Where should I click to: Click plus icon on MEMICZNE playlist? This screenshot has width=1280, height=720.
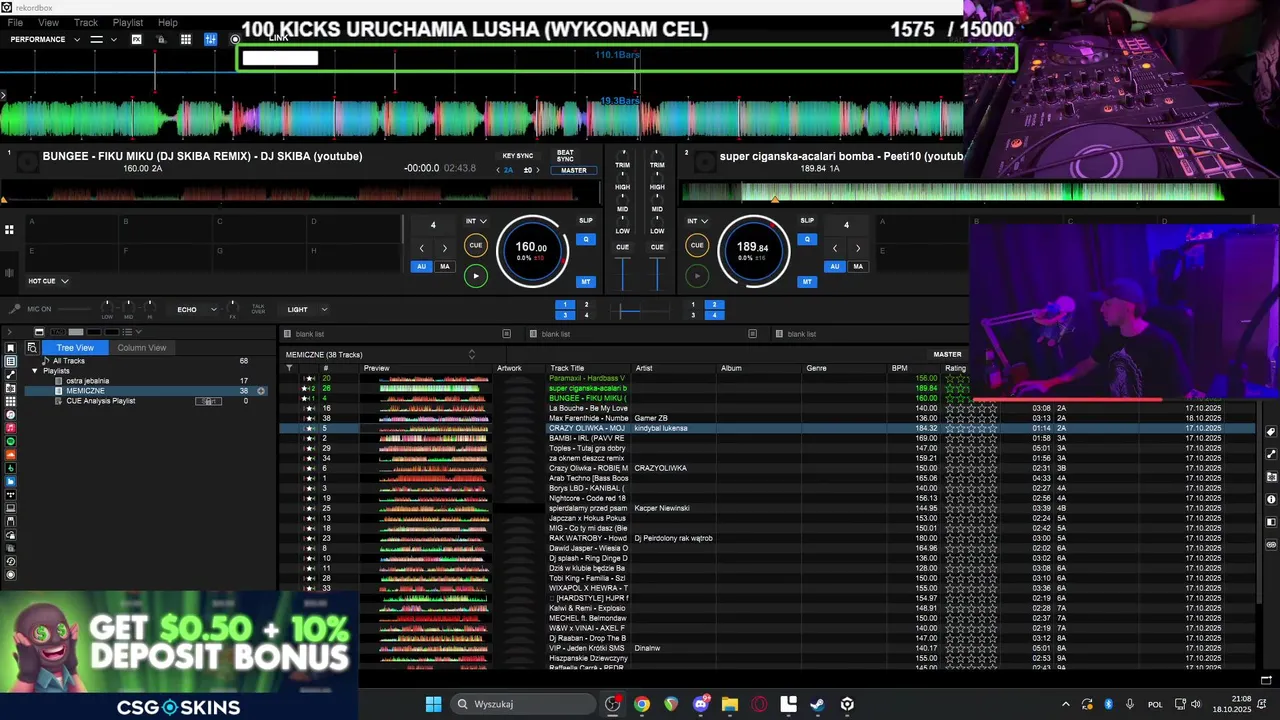[261, 391]
